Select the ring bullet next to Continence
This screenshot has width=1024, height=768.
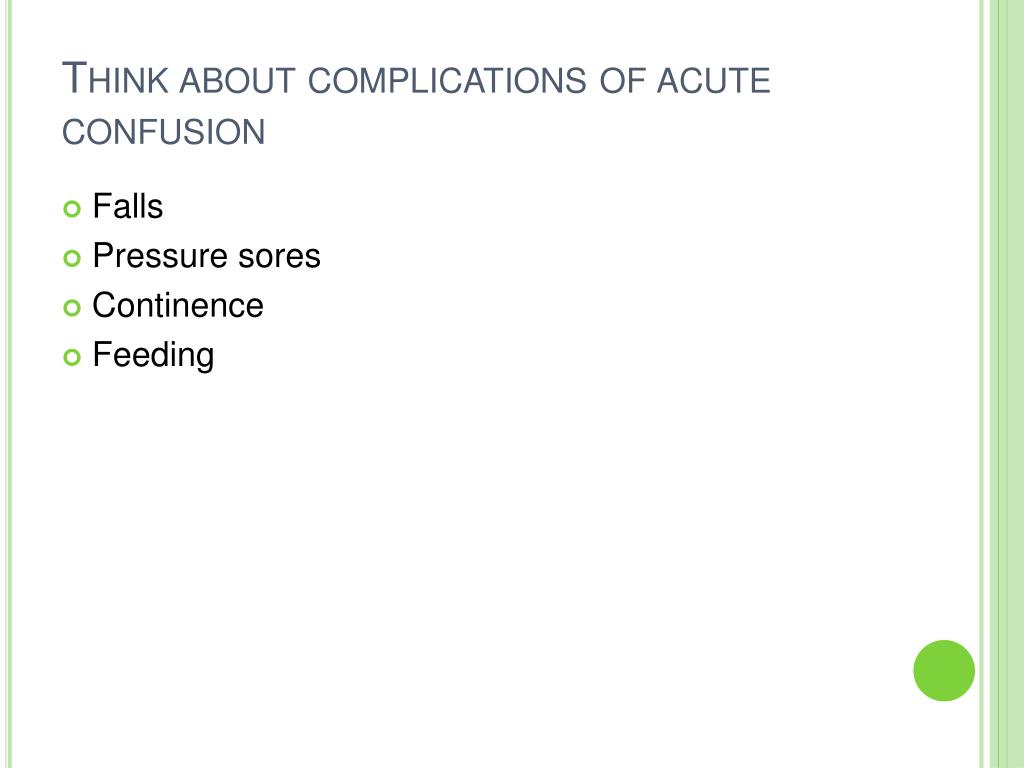point(72,308)
